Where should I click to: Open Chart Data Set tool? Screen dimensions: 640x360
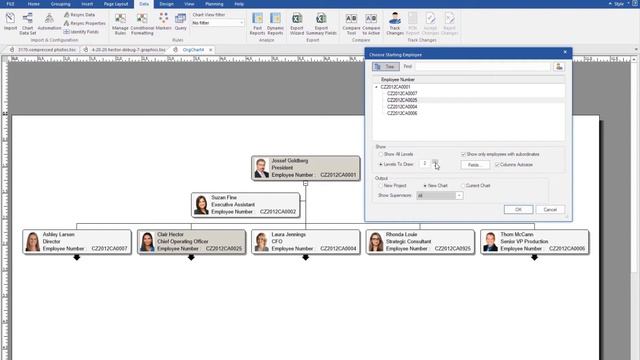[x=27, y=23]
